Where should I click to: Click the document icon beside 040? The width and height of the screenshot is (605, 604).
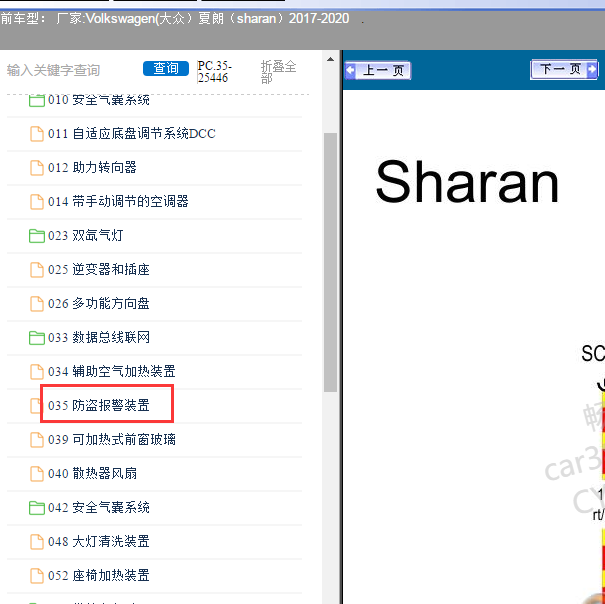click(37, 474)
